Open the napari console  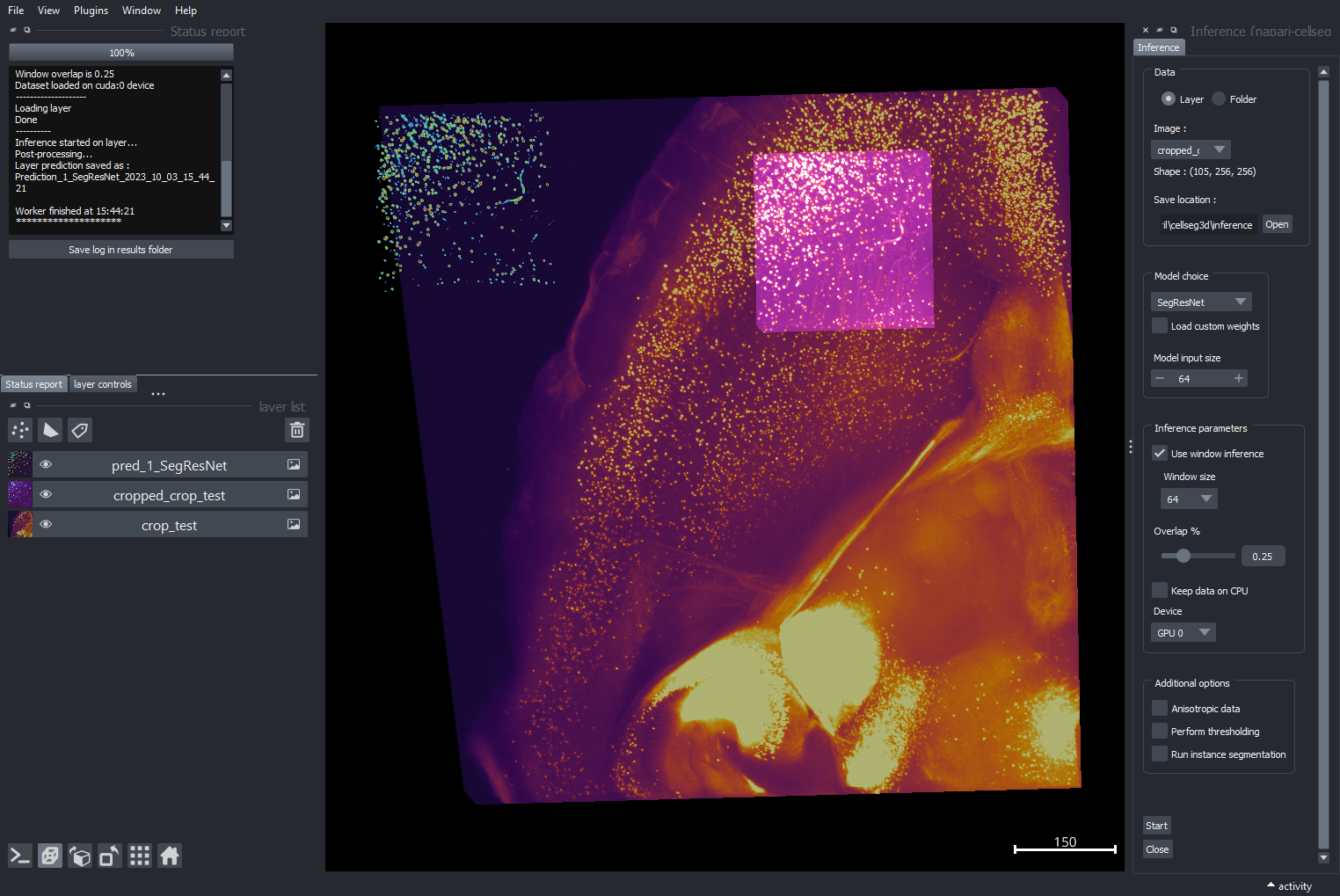20,856
